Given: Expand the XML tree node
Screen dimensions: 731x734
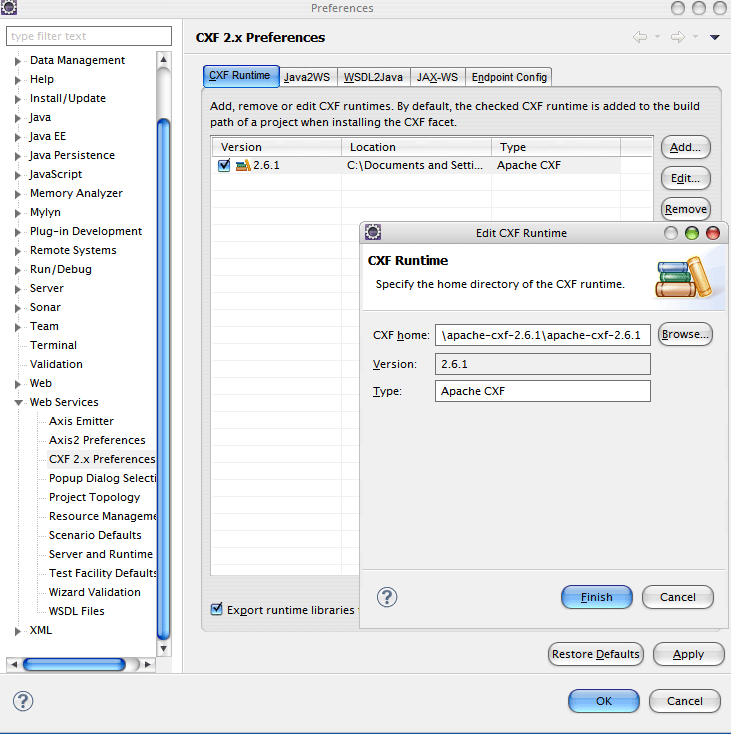Looking at the screenshot, I should (x=17, y=631).
